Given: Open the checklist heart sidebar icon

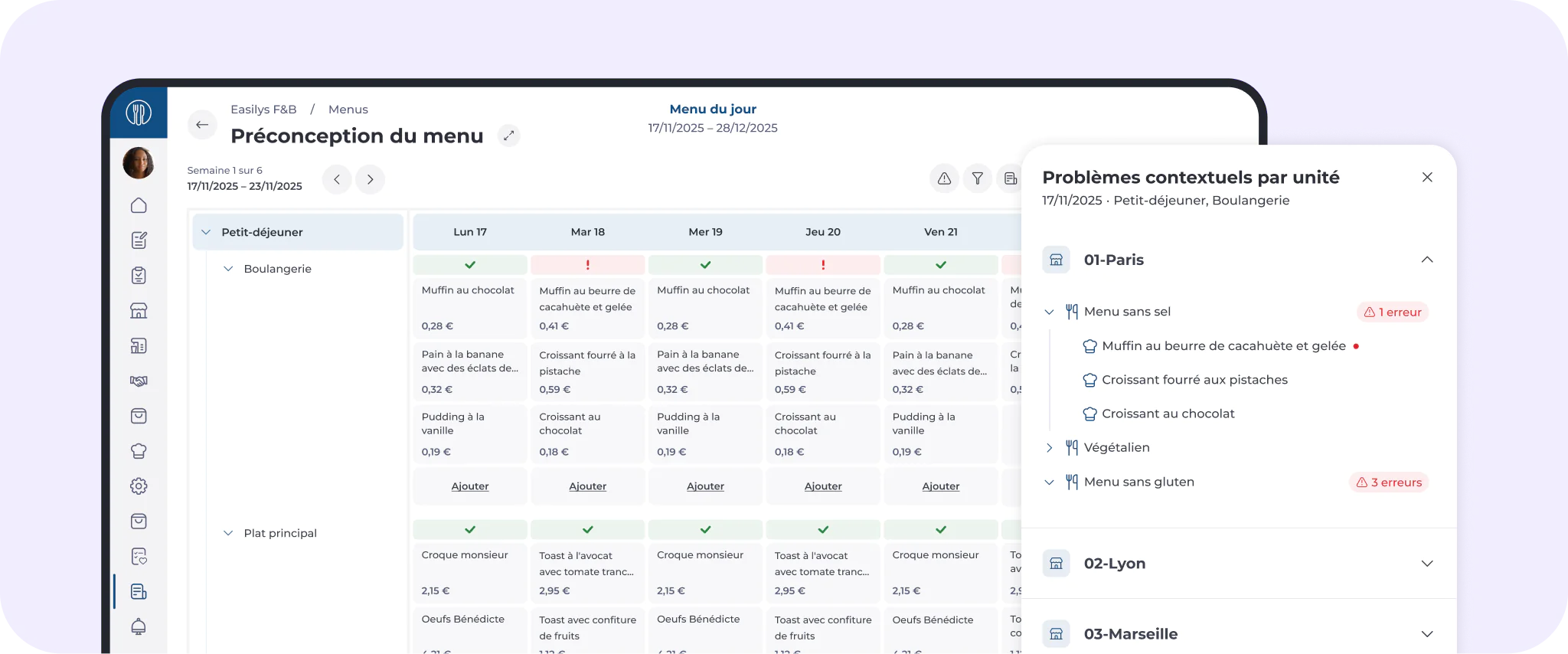Looking at the screenshot, I should coord(139,557).
